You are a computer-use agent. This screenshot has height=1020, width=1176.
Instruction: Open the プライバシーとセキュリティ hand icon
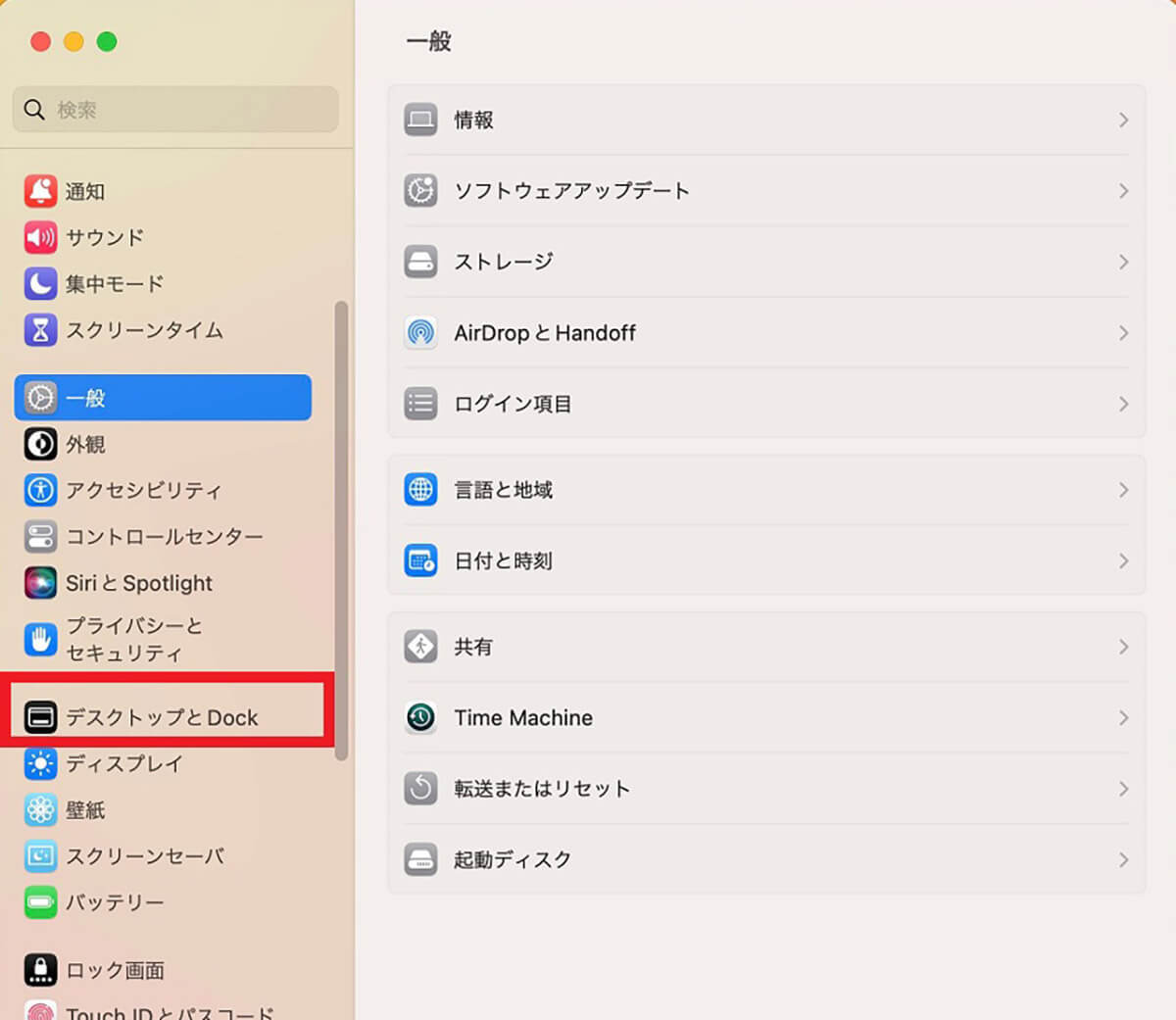click(x=40, y=640)
